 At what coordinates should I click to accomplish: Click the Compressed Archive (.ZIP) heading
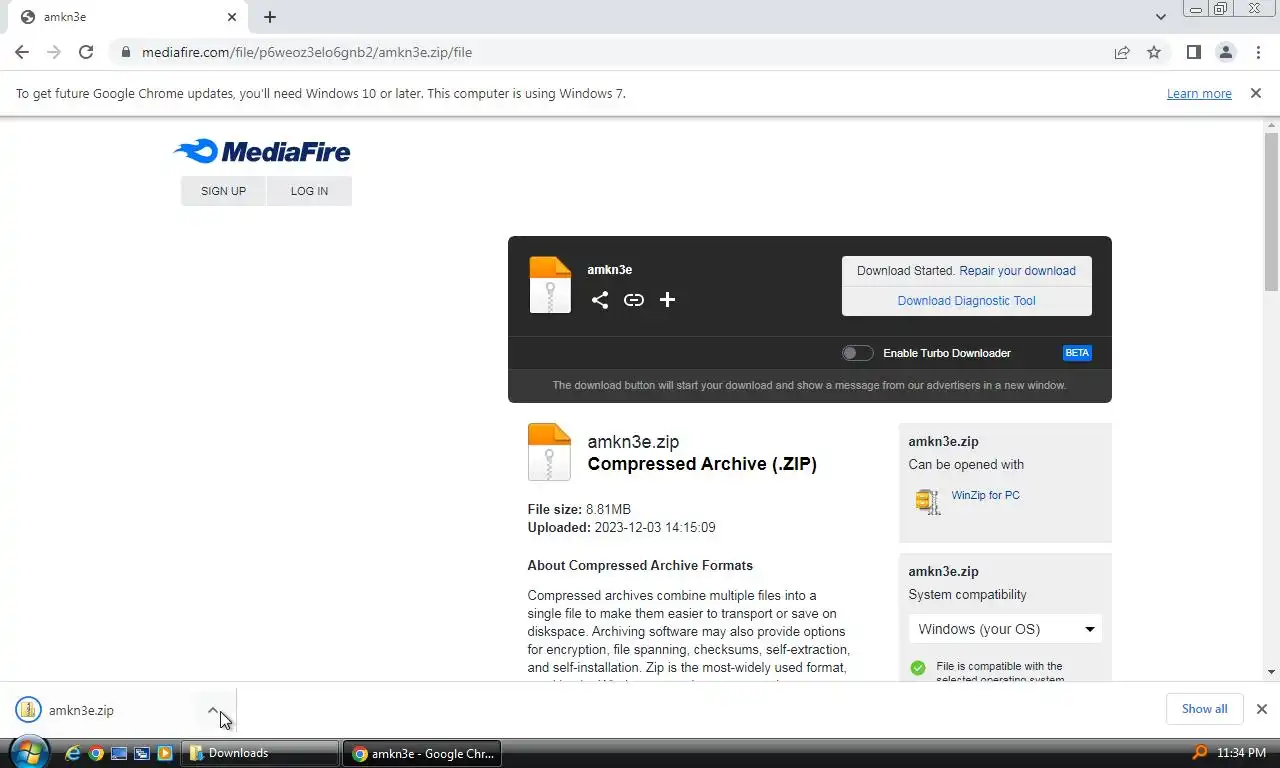(x=702, y=464)
